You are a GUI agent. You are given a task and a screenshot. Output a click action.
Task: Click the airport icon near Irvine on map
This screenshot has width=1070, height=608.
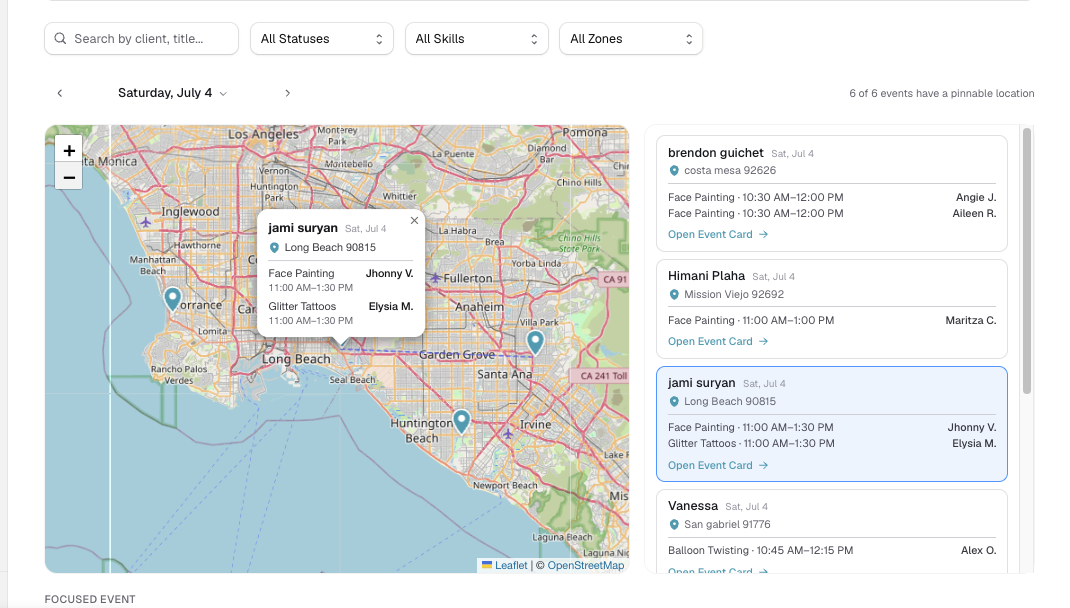click(x=508, y=433)
